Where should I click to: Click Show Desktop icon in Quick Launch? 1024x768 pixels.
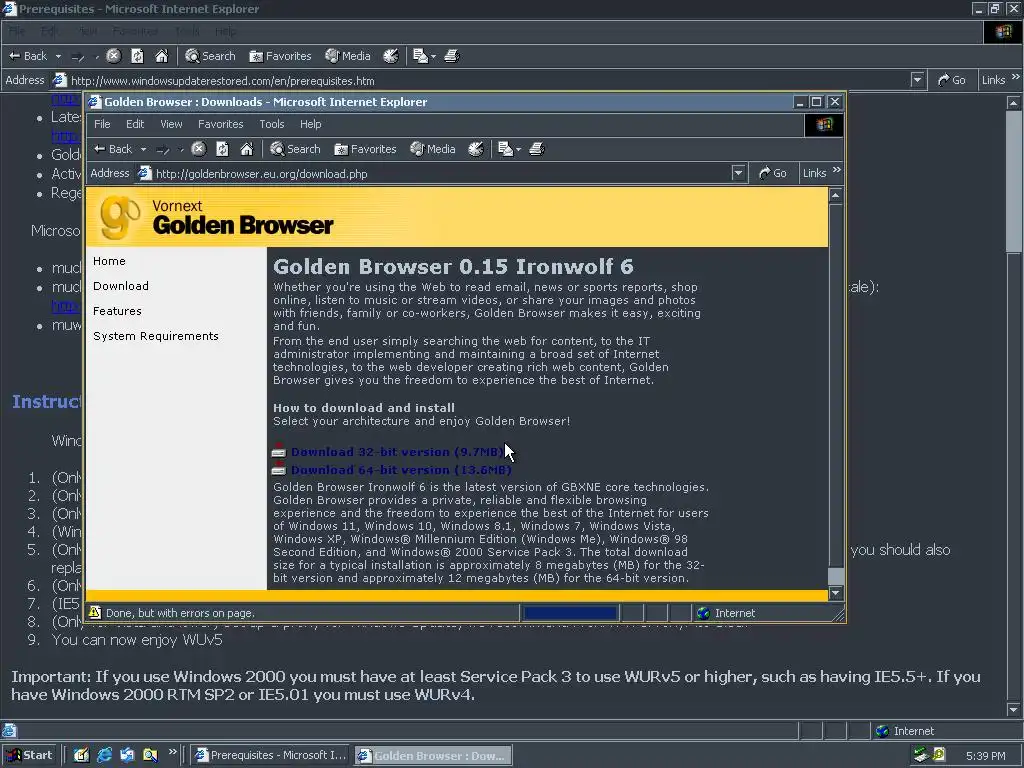point(81,755)
